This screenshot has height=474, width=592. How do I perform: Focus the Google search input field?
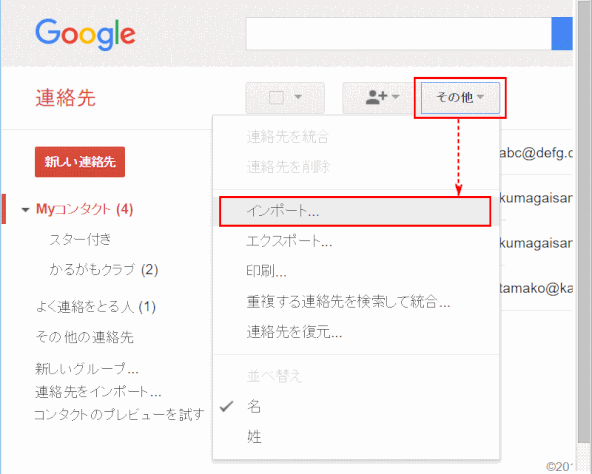(x=399, y=34)
